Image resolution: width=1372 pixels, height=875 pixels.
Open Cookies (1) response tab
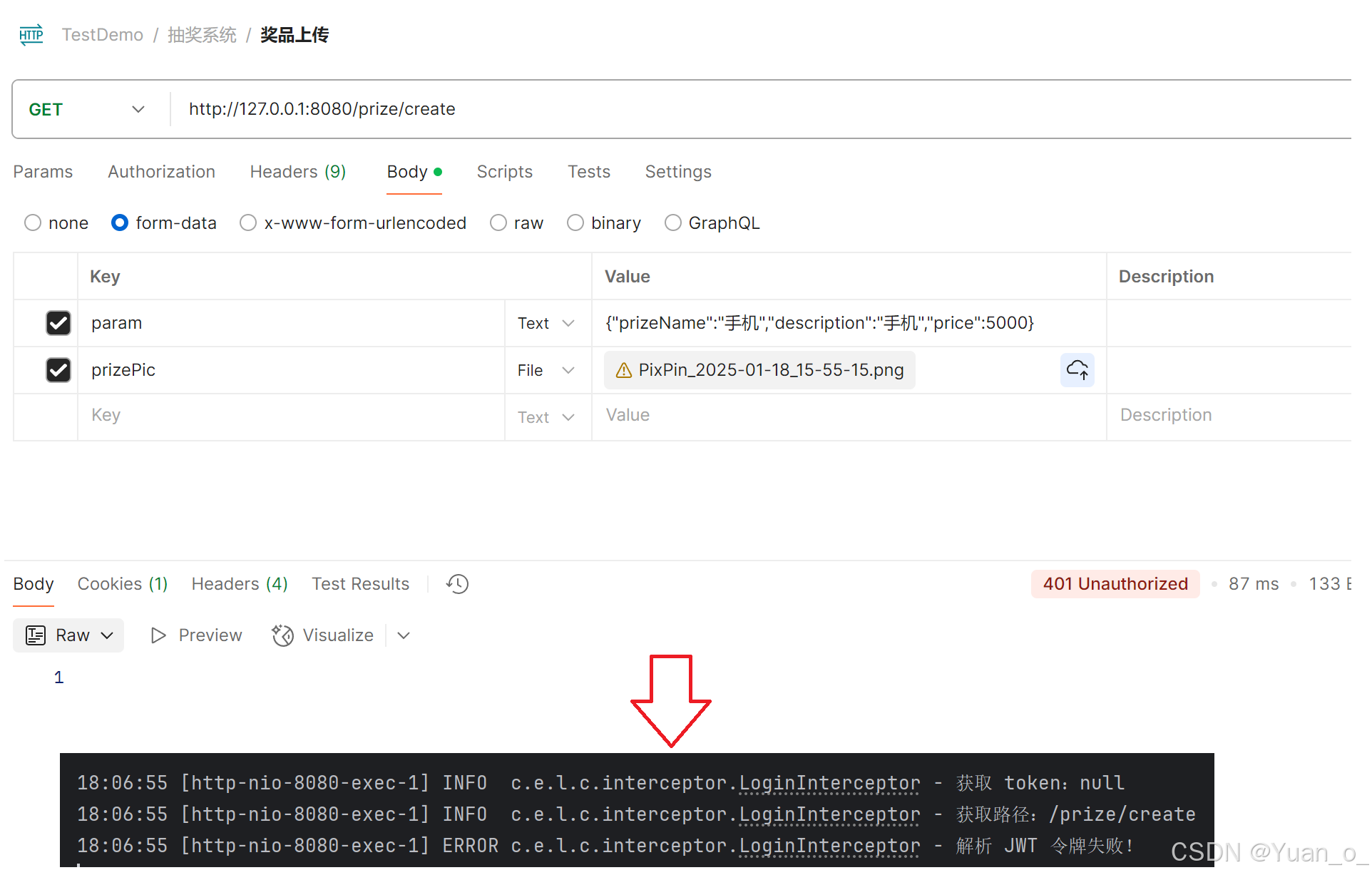[122, 584]
